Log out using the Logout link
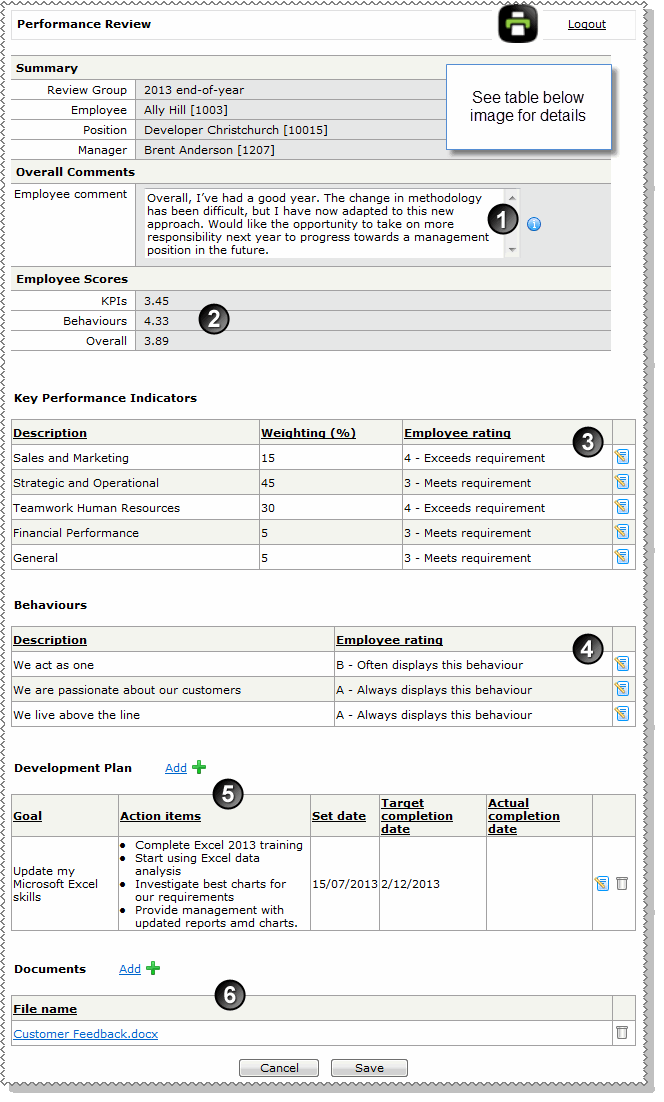 coord(586,24)
